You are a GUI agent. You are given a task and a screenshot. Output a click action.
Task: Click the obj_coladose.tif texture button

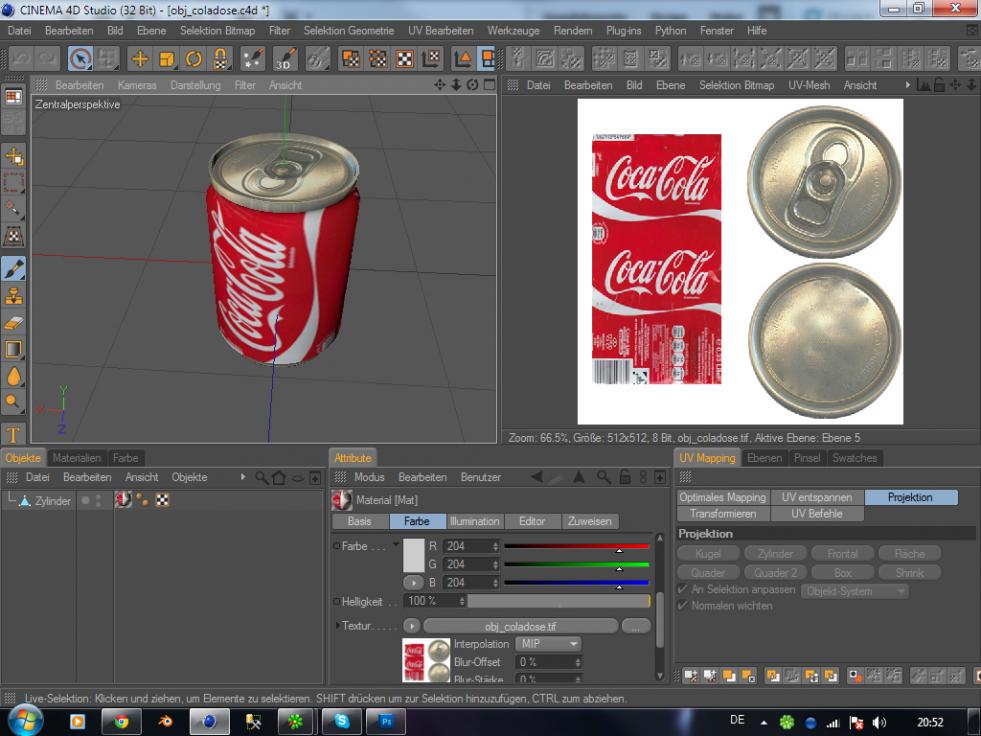520,626
